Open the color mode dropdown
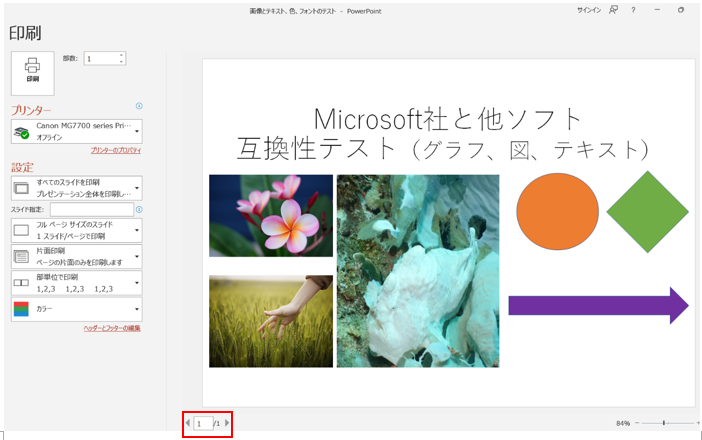 76,309
